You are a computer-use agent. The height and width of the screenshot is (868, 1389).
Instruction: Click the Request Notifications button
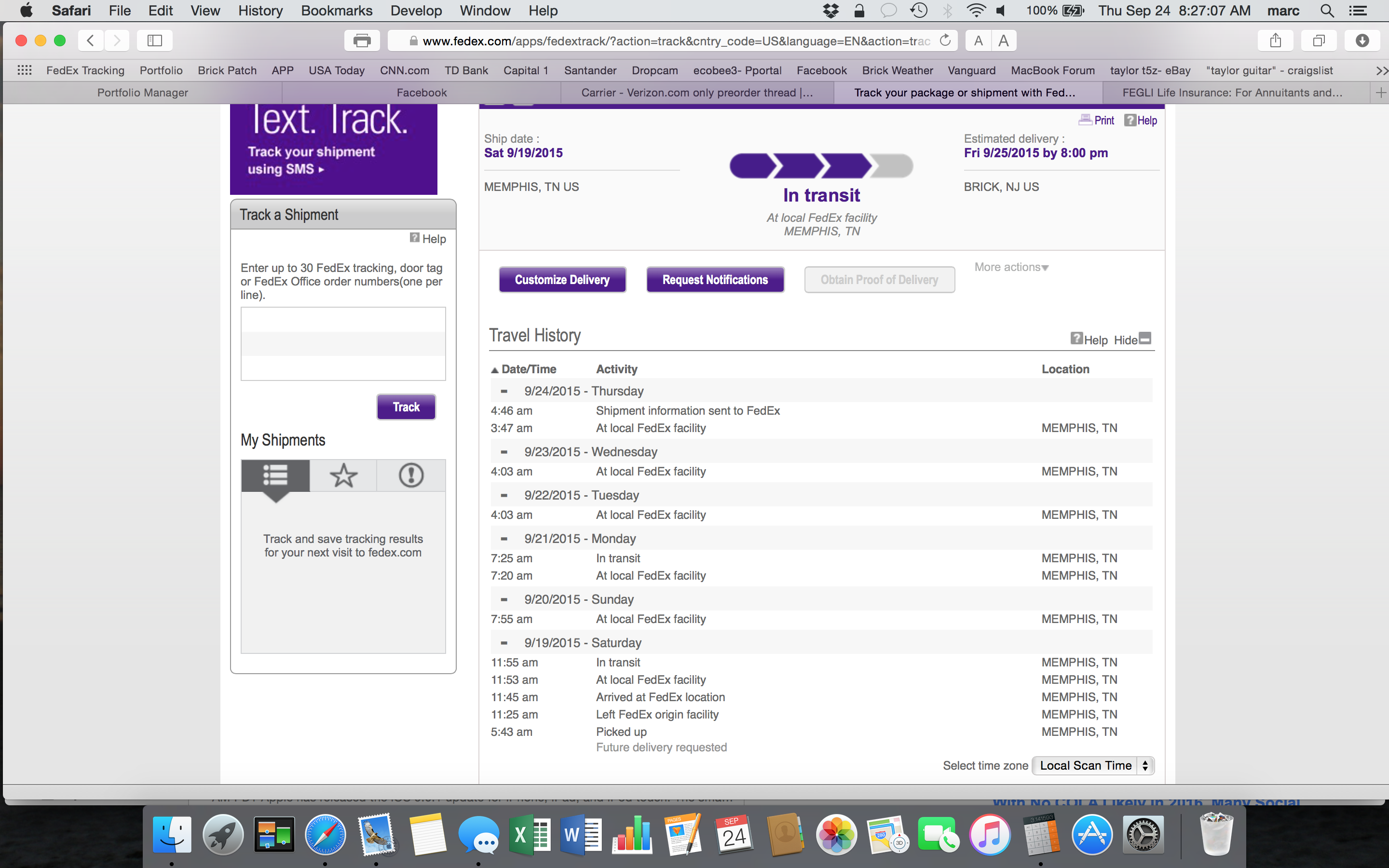coord(715,280)
